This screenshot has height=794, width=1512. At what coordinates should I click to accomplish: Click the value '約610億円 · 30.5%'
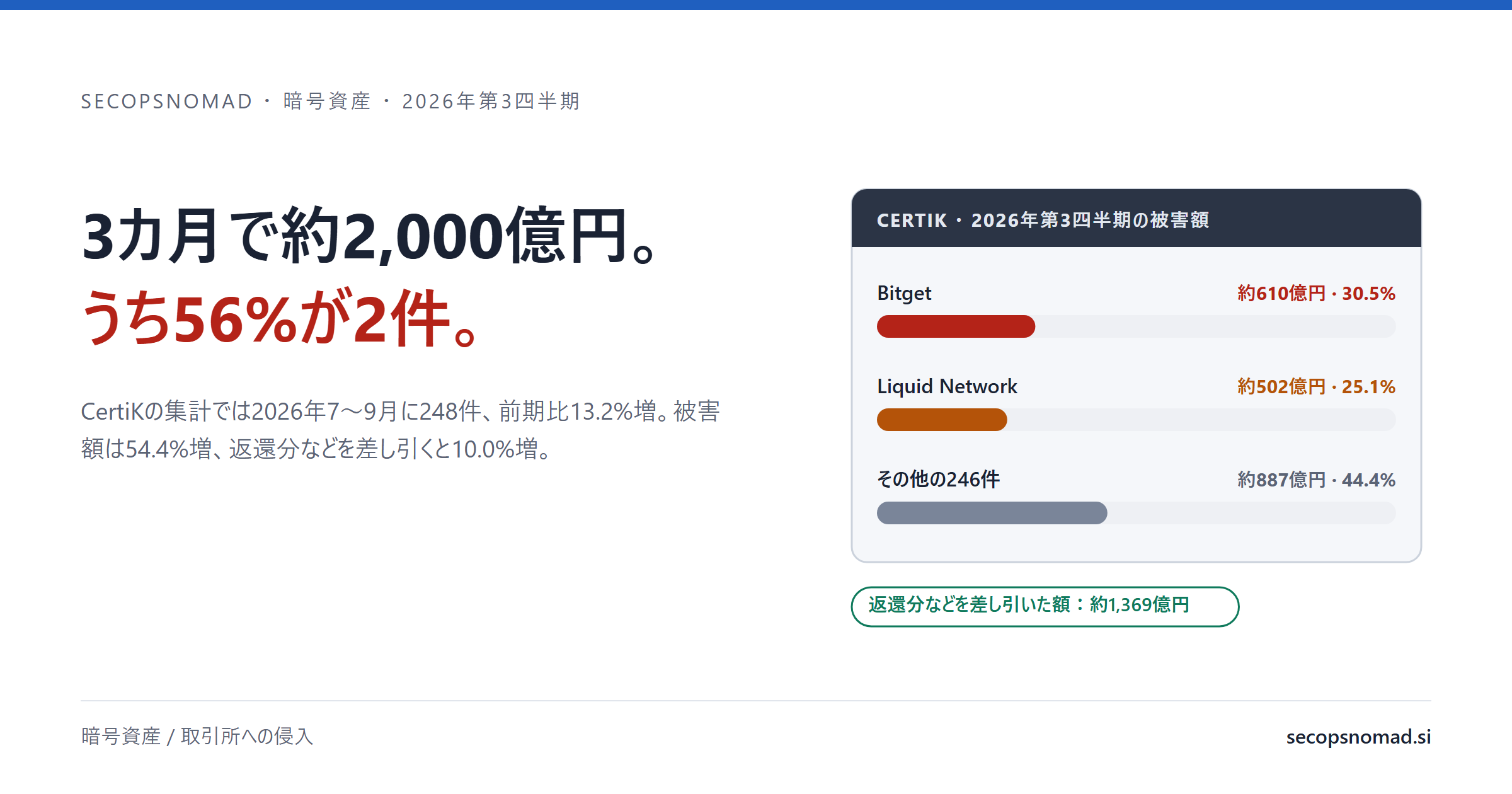pyautogui.click(x=1316, y=293)
